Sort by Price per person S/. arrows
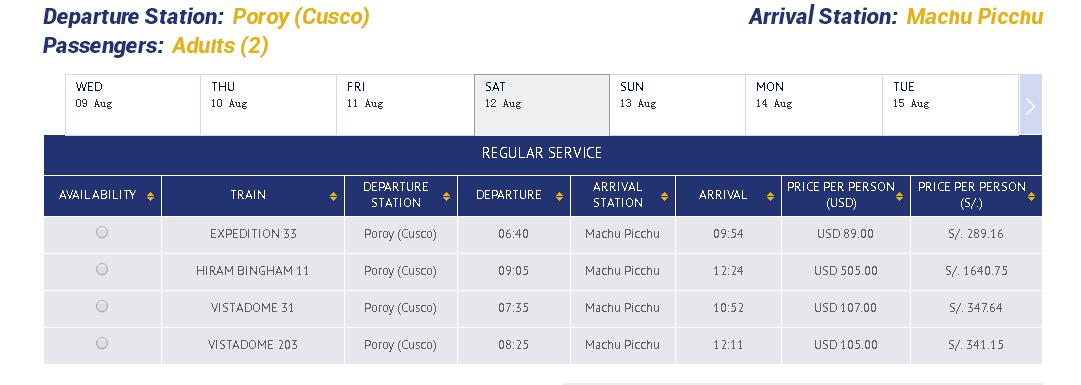This screenshot has width=1081, height=385. pyautogui.click(x=1031, y=196)
